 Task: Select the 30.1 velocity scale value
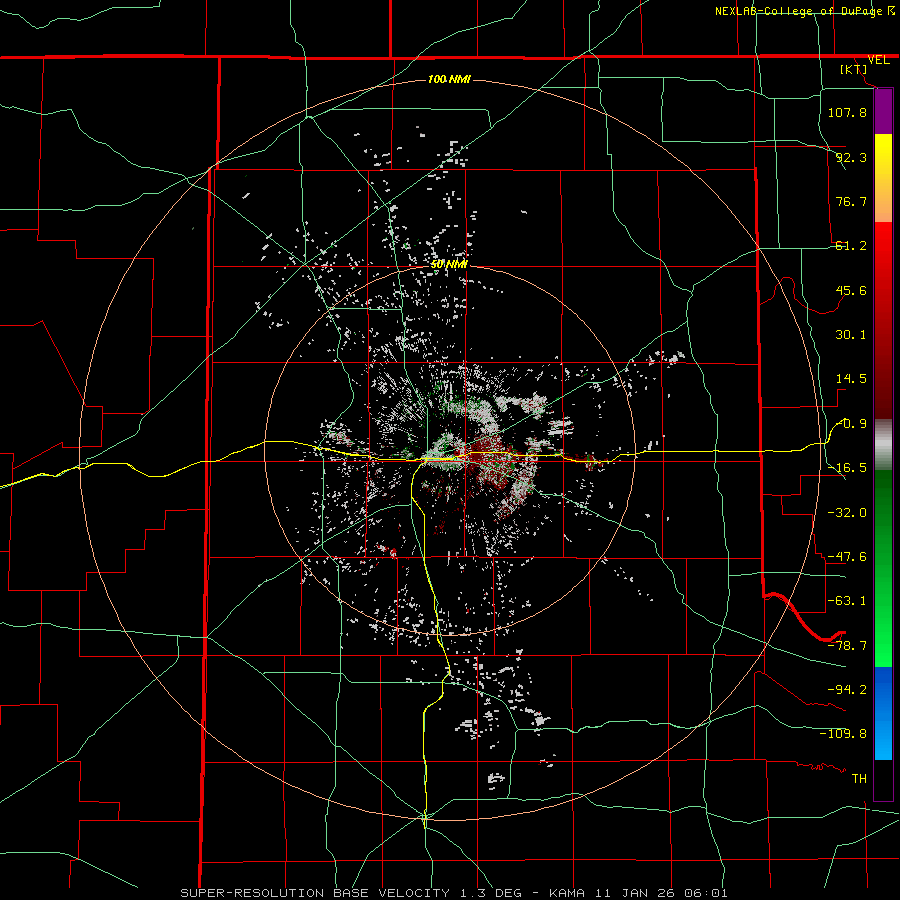pos(851,335)
